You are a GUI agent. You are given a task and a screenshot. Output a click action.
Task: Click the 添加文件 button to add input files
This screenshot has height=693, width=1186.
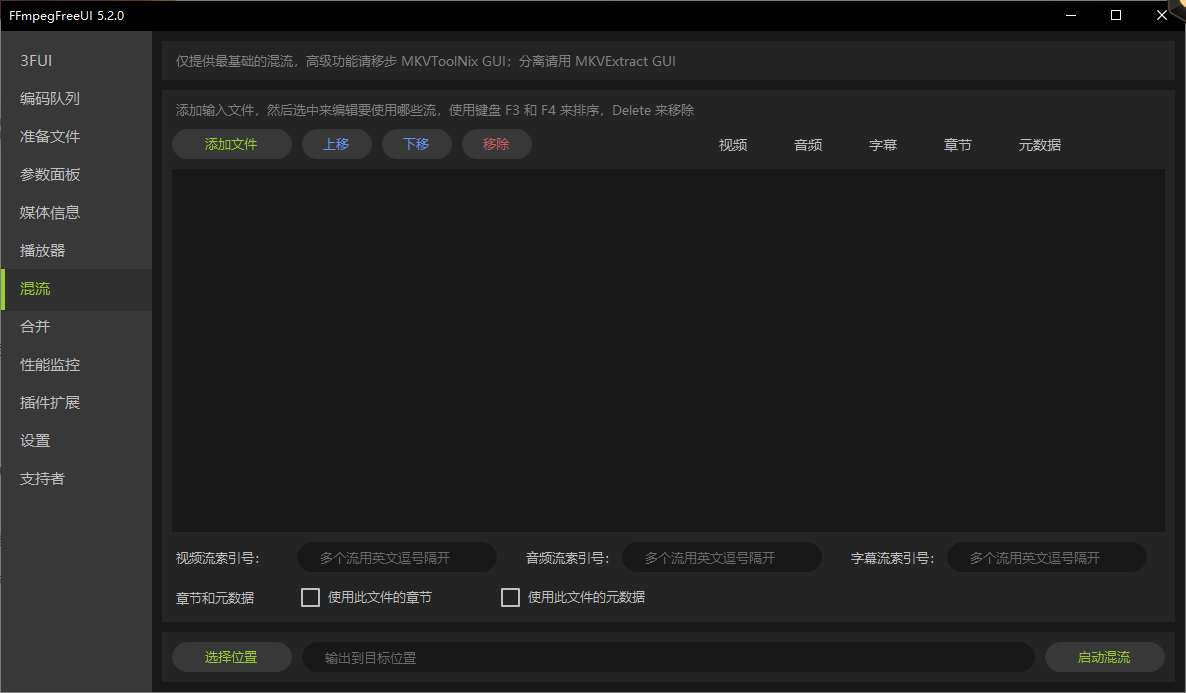tap(231, 144)
